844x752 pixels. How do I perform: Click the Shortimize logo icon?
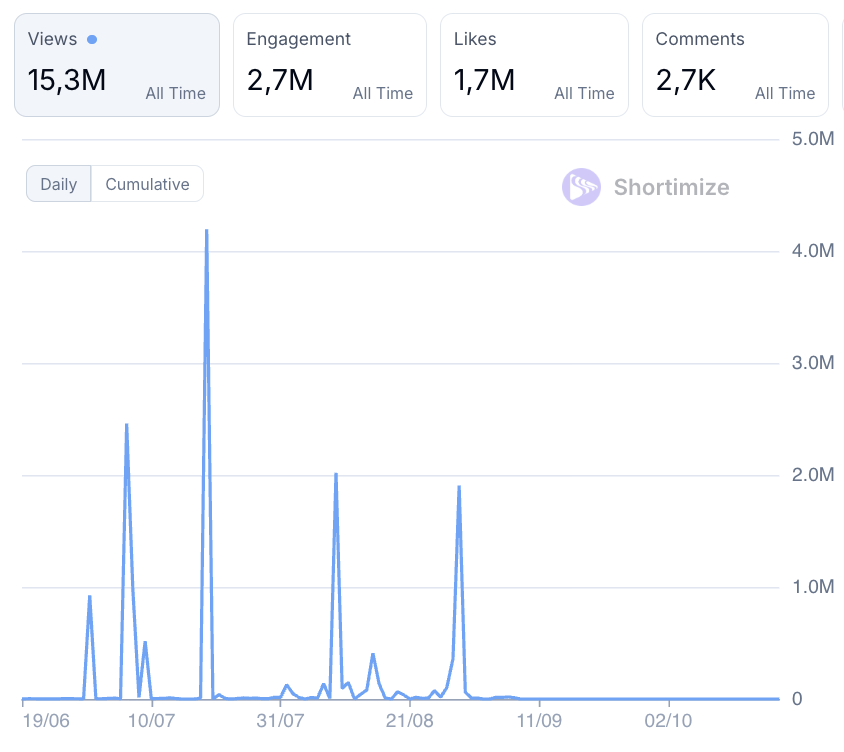581,187
